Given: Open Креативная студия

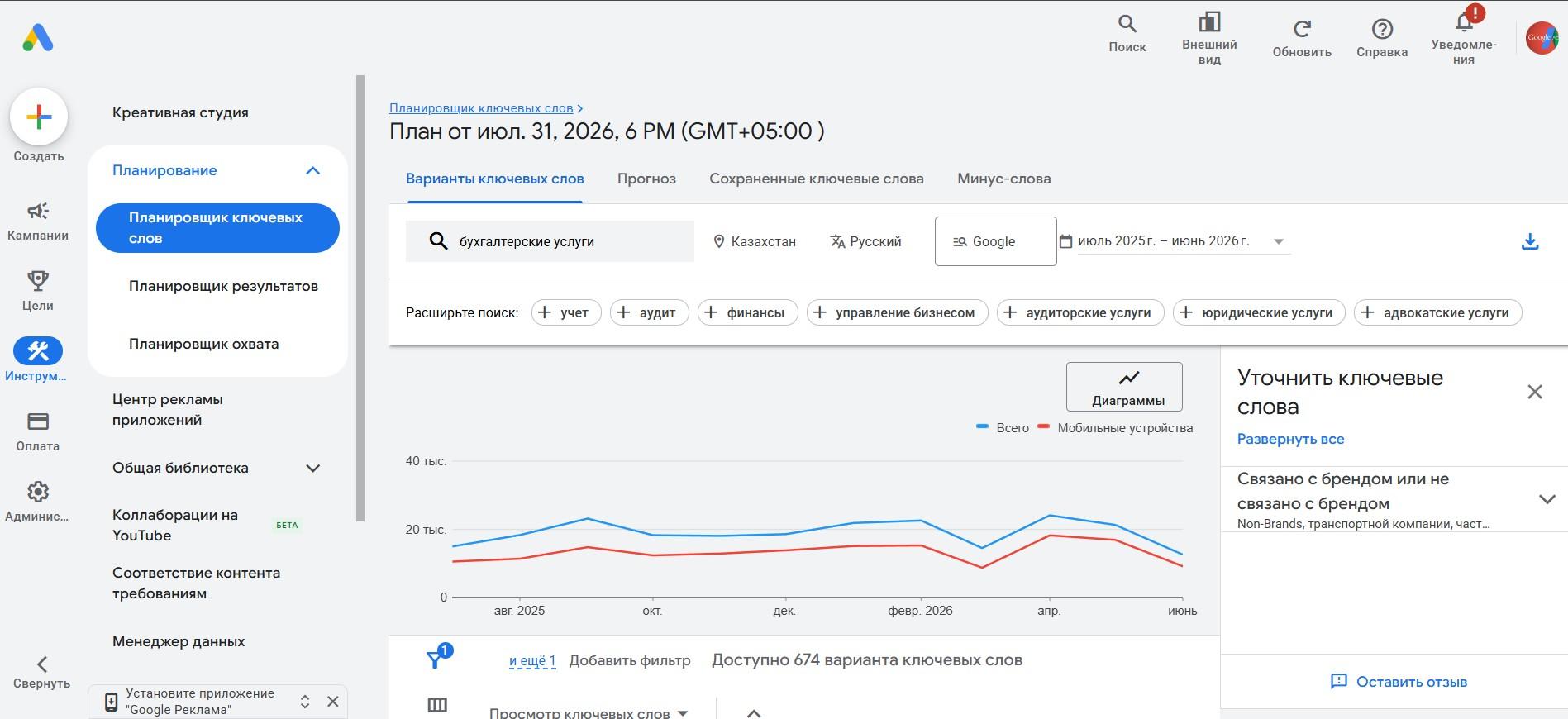Looking at the screenshot, I should 180,112.
